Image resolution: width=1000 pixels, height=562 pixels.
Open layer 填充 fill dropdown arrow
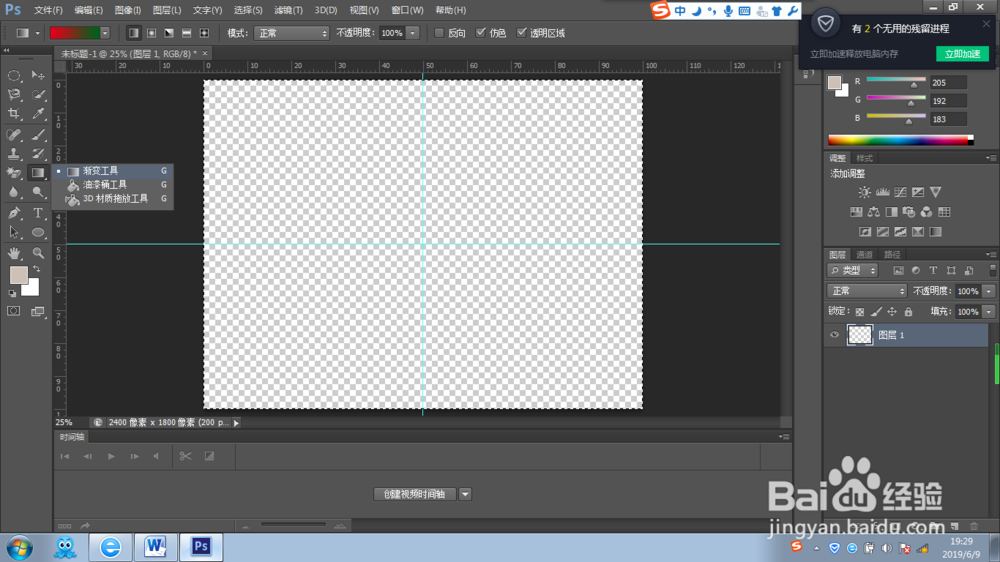click(989, 312)
